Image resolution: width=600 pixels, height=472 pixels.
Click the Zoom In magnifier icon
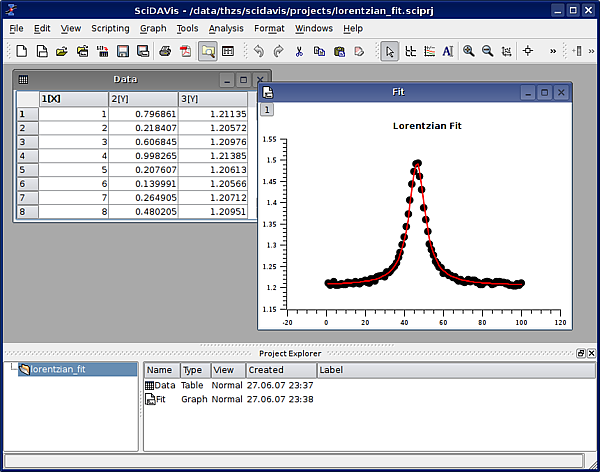(468, 51)
